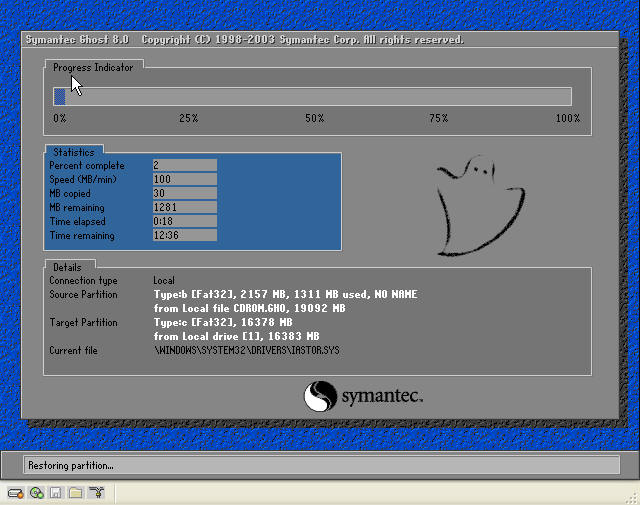Click the Ghost mascot drawing
640x505 pixels.
pyautogui.click(x=480, y=205)
